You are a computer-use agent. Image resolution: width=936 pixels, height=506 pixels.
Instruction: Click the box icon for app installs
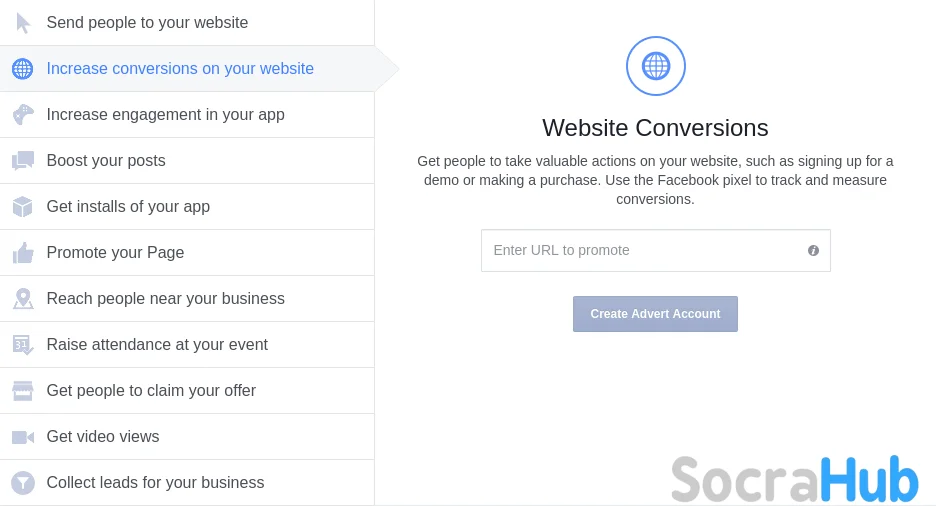click(22, 207)
